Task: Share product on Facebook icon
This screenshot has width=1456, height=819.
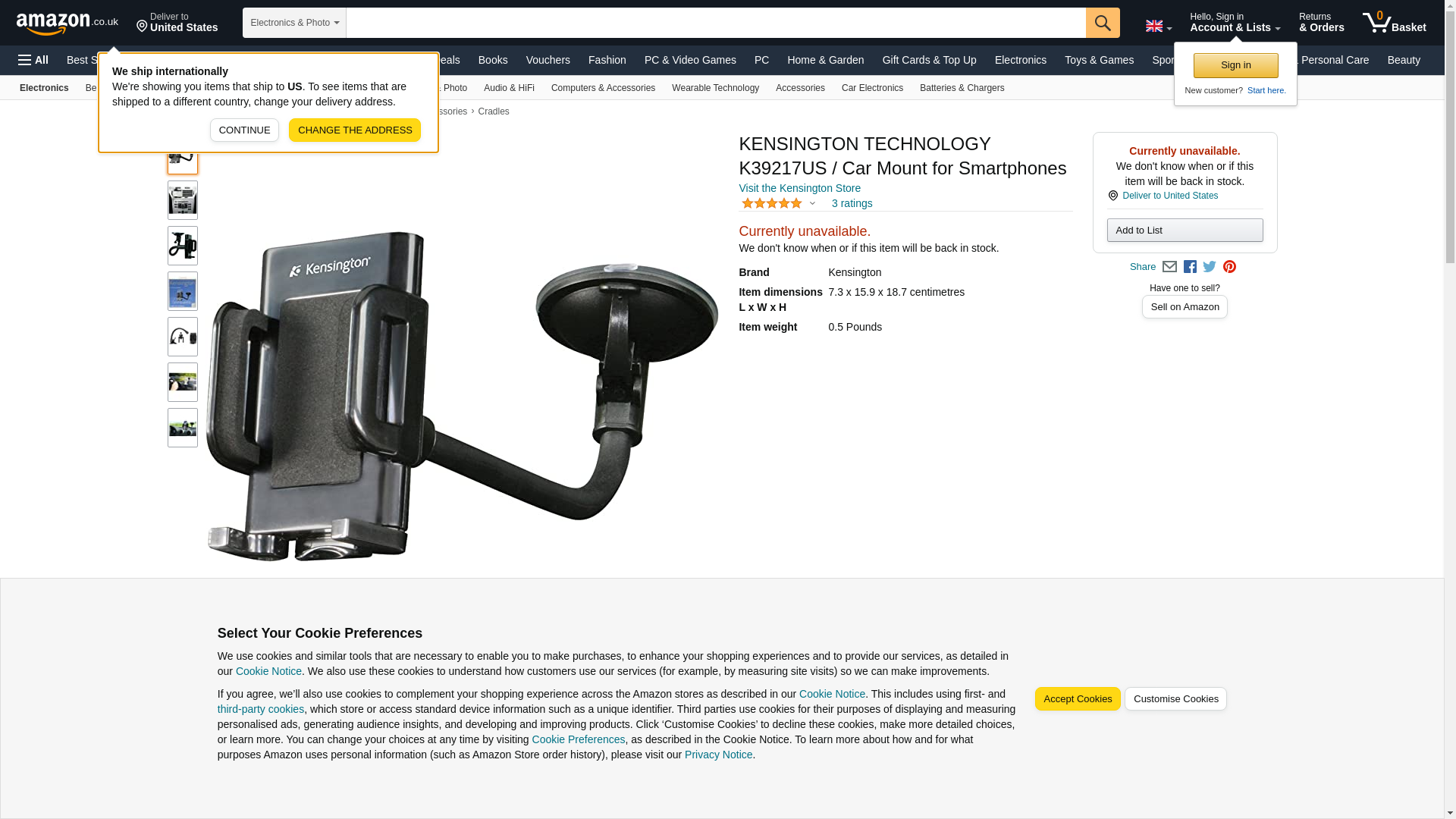Action: pos(1190,267)
